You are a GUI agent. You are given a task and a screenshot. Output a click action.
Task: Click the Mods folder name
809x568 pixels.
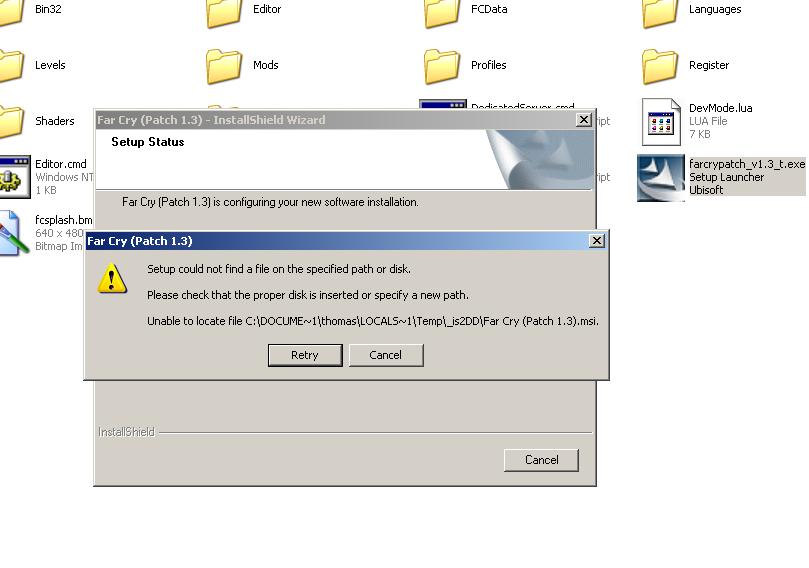tap(266, 65)
